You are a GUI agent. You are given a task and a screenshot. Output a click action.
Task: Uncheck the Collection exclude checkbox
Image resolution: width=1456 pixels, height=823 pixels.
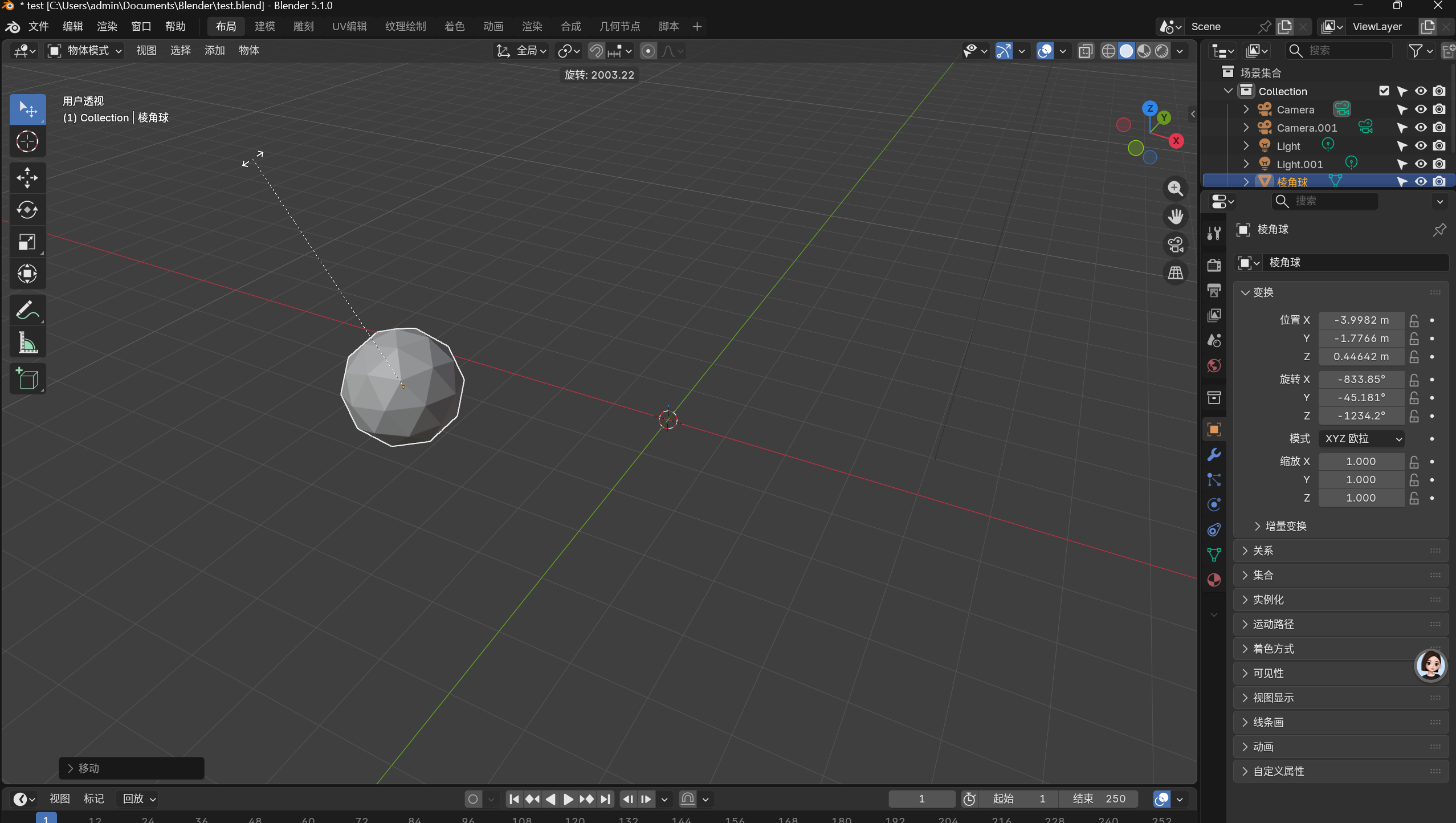[x=1384, y=91]
